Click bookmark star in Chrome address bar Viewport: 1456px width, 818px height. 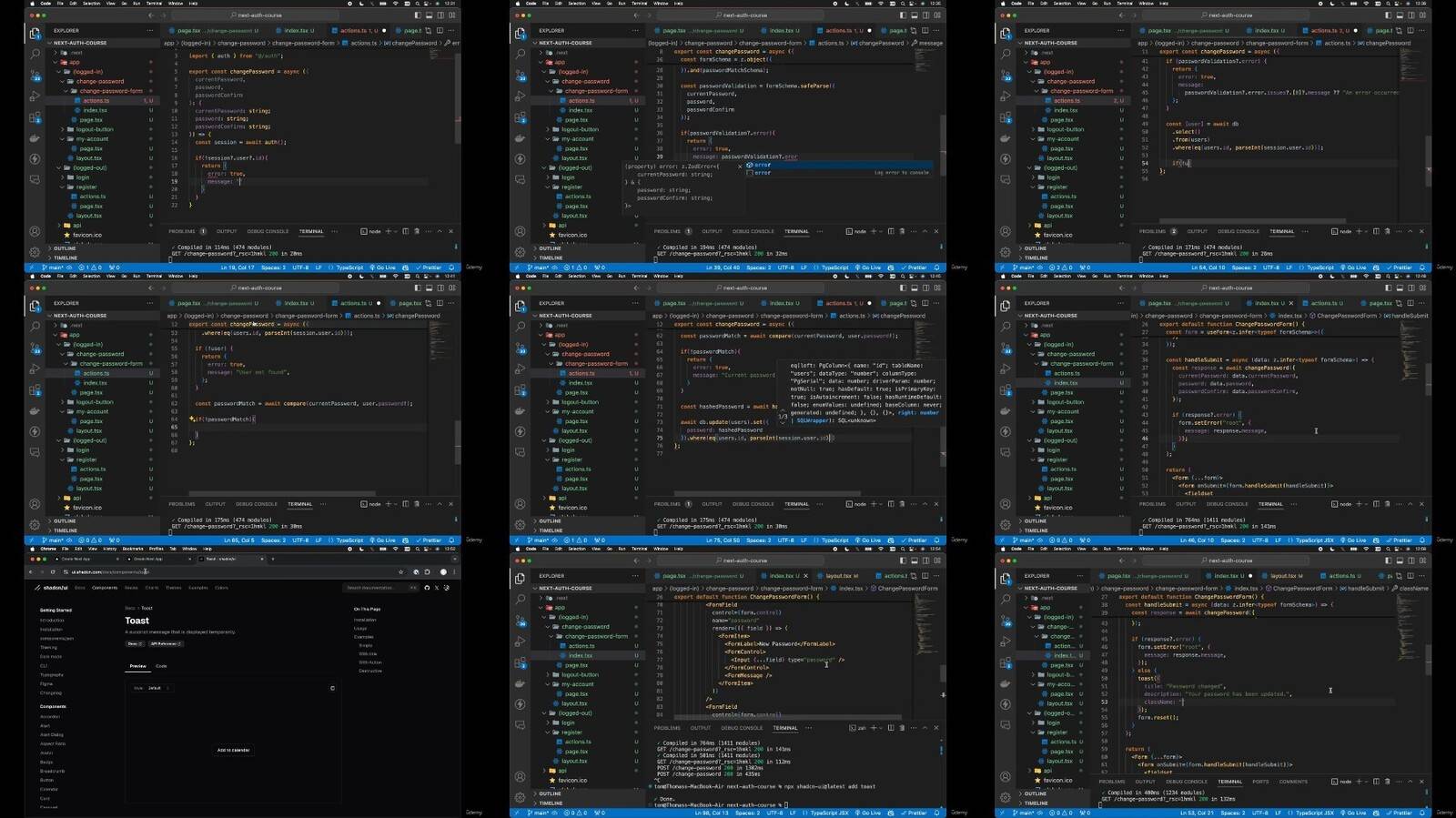[x=401, y=572]
